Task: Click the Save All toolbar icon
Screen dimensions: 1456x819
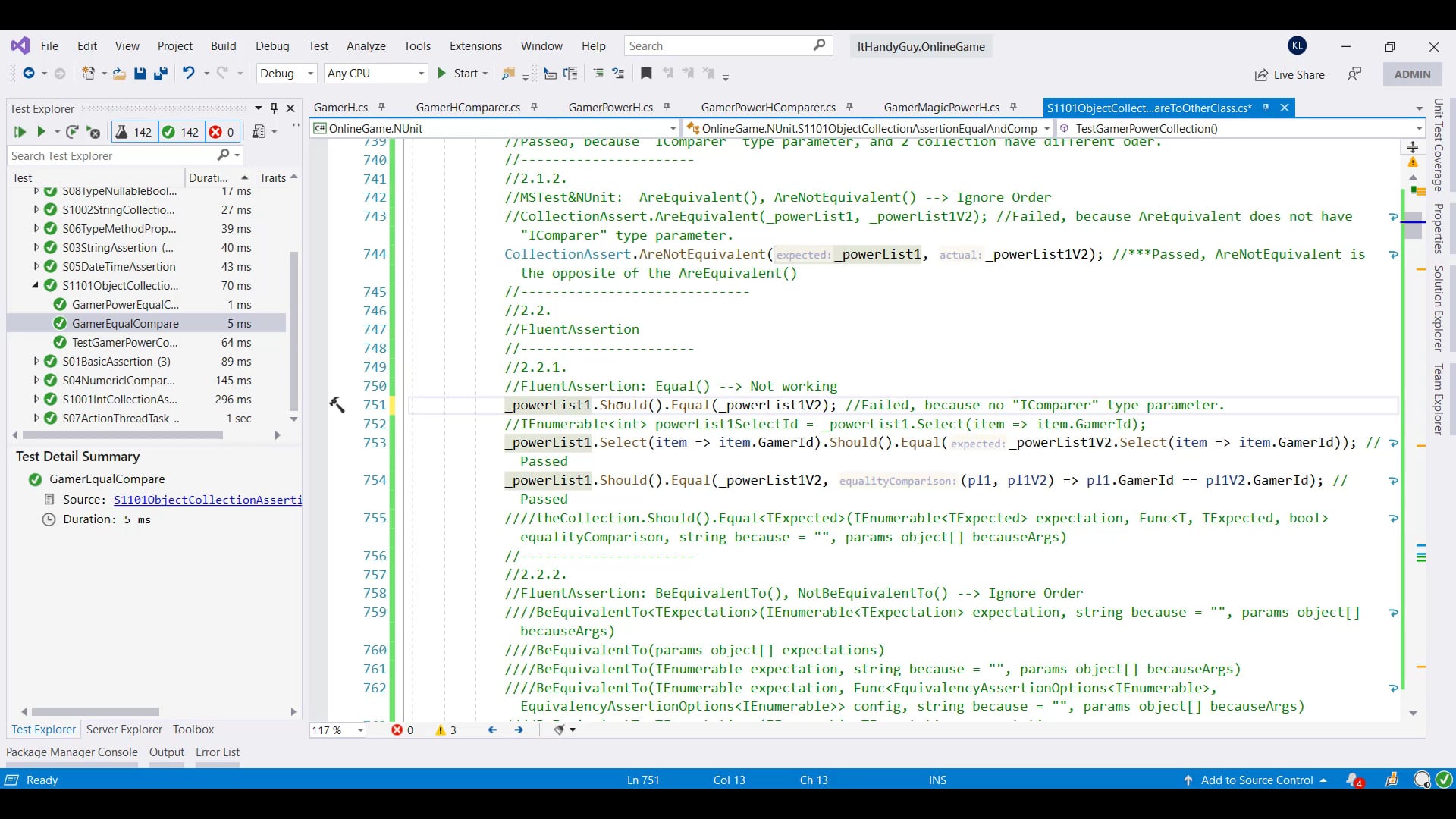Action: [x=160, y=74]
